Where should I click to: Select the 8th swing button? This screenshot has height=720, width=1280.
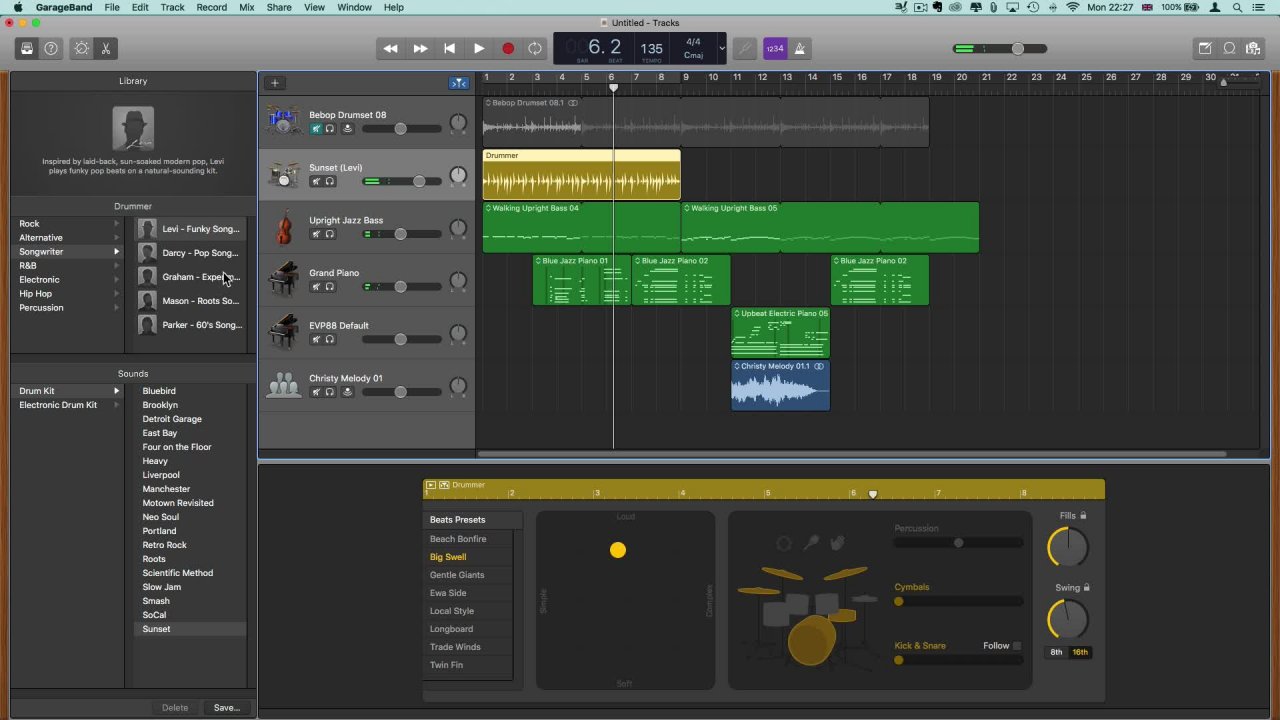1056,652
